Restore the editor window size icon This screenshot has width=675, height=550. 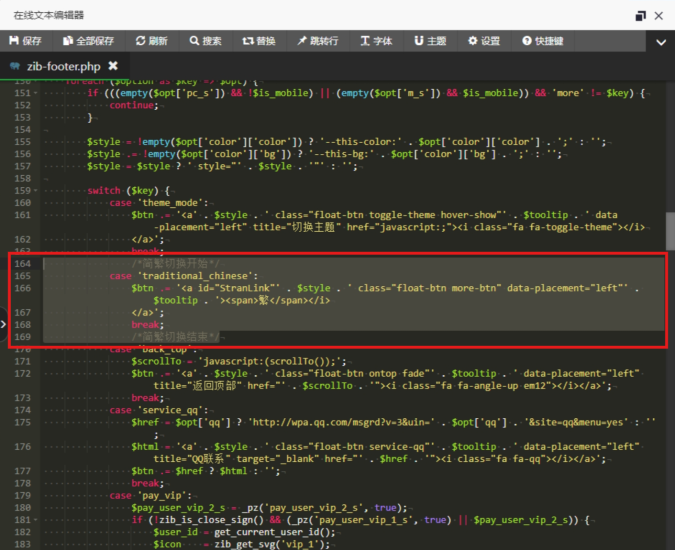click(x=641, y=16)
